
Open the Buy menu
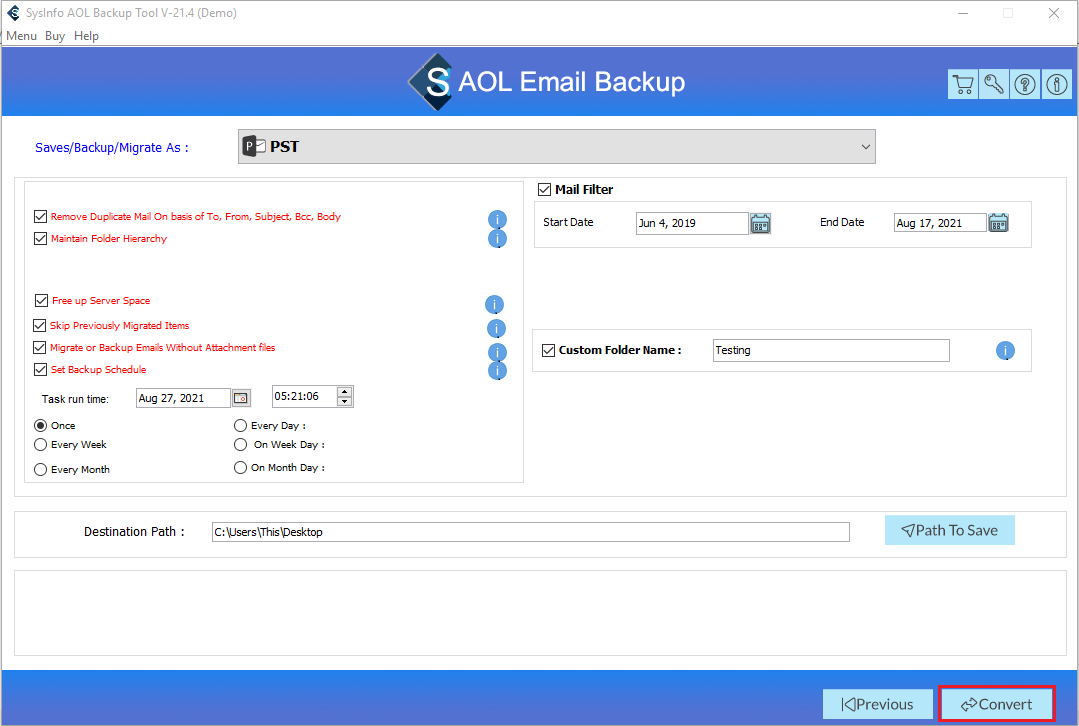point(55,36)
